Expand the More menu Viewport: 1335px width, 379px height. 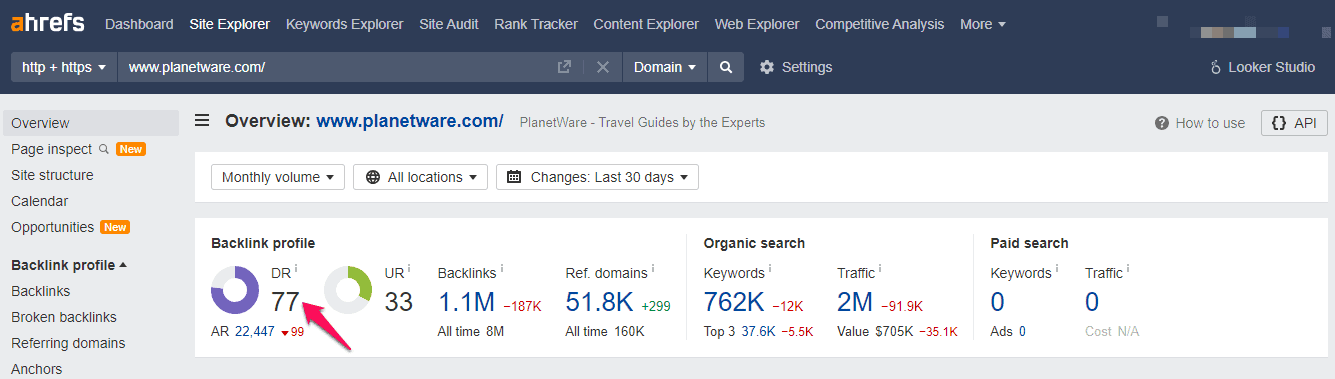coord(983,24)
